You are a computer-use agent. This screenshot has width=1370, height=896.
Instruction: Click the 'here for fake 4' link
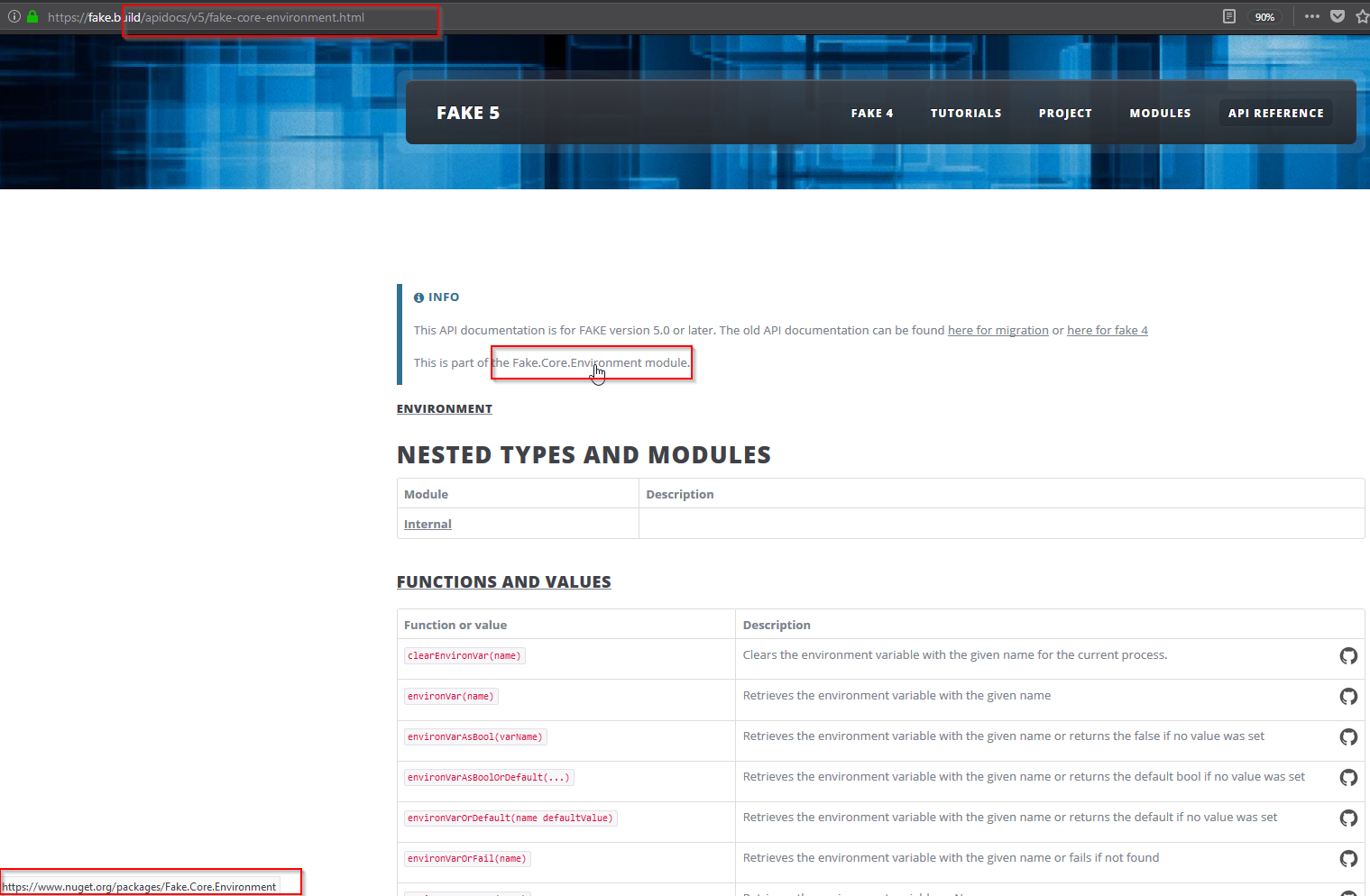1107,330
